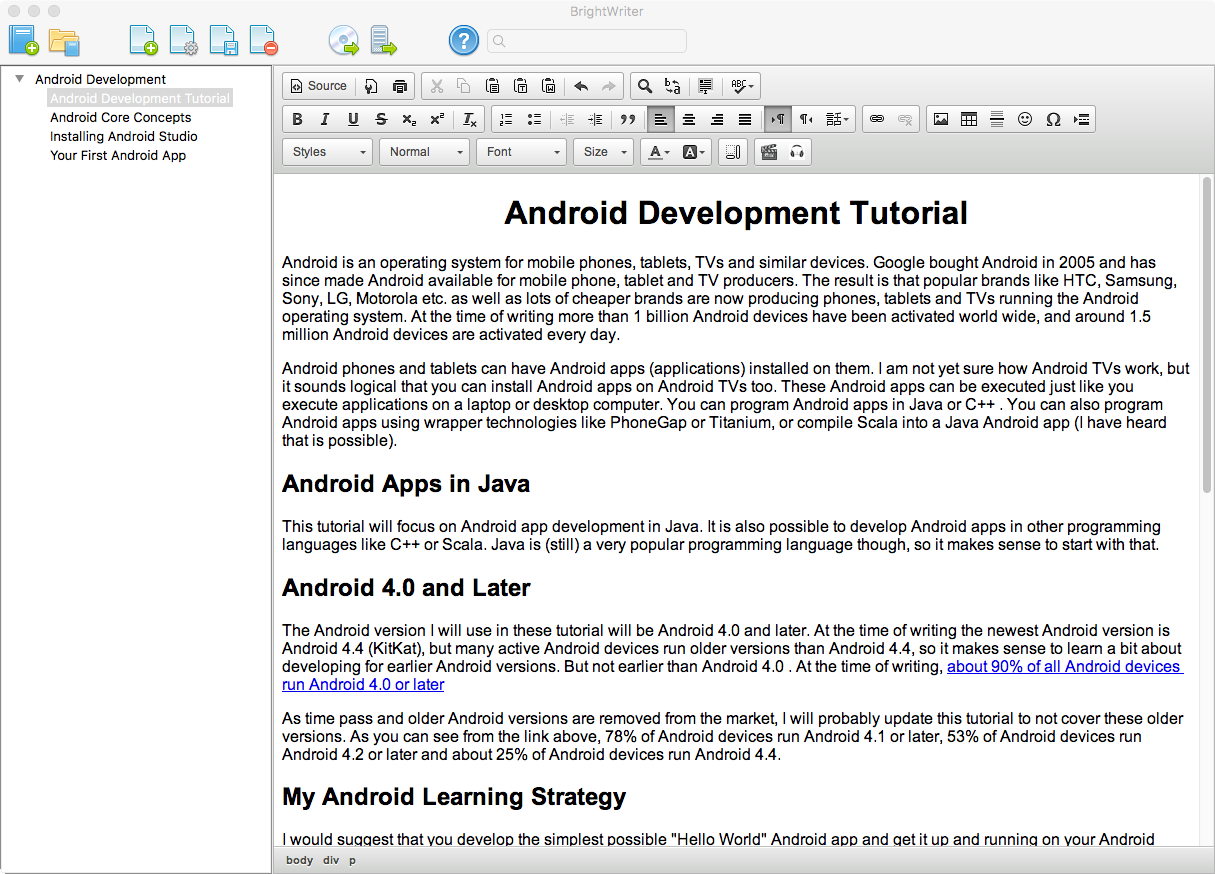The width and height of the screenshot is (1215, 874).
Task: Open help with the question mark icon
Action: (464, 41)
